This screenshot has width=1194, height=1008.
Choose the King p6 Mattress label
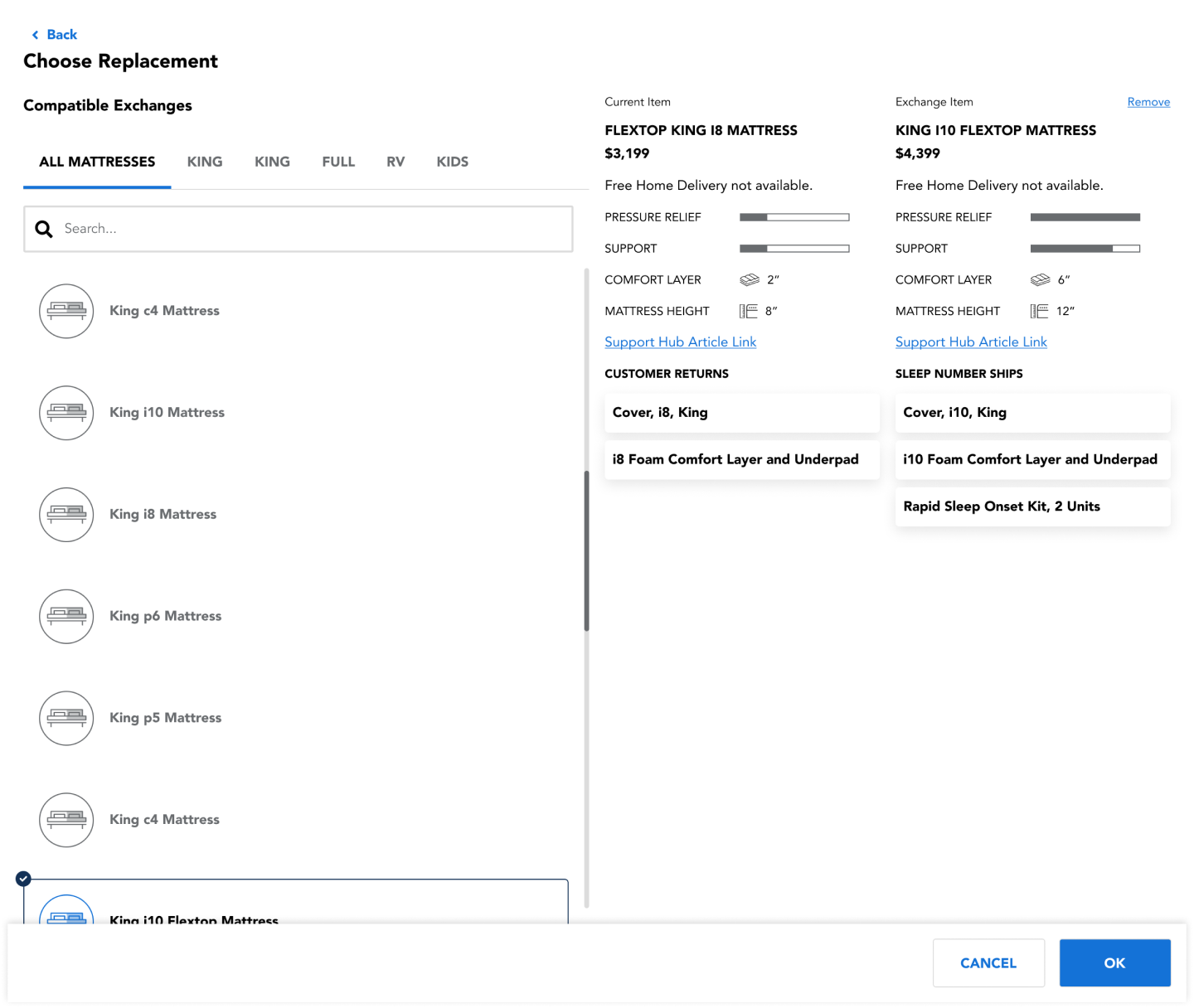pos(165,616)
